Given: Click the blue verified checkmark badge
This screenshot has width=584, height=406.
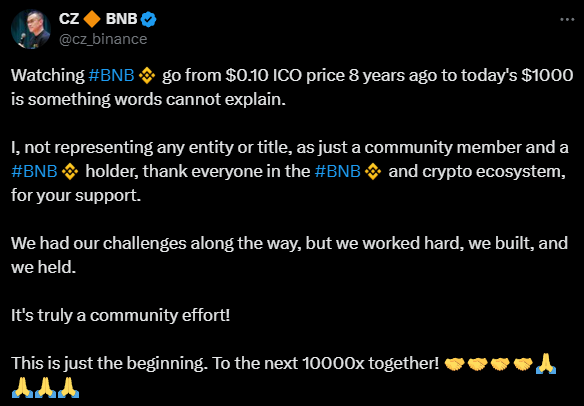Looking at the screenshot, I should point(149,19).
